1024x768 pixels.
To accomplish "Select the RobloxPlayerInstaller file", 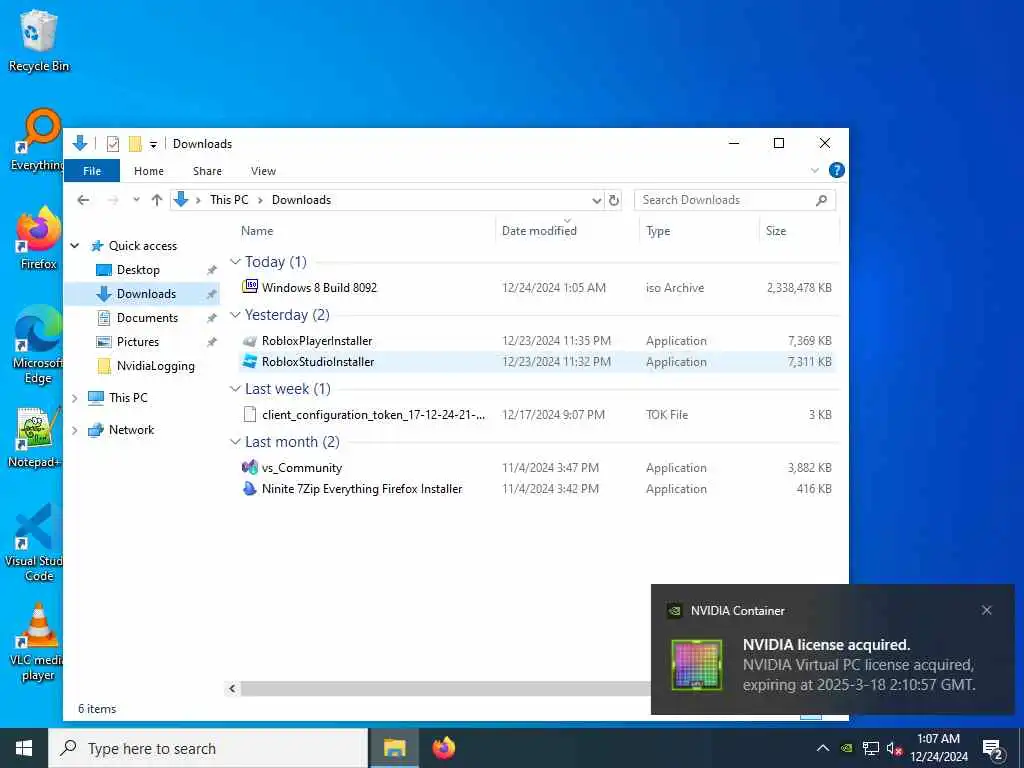I will [536, 341].
